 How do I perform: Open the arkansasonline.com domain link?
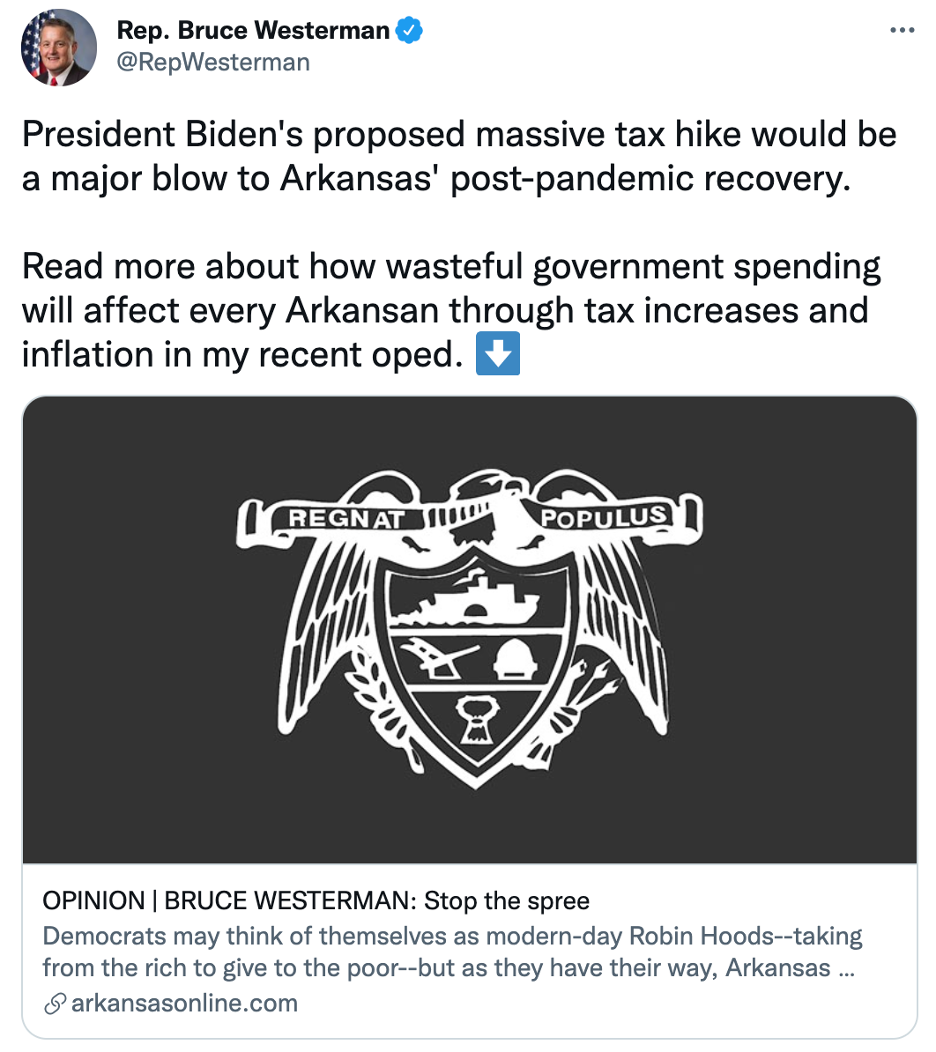tap(184, 1003)
